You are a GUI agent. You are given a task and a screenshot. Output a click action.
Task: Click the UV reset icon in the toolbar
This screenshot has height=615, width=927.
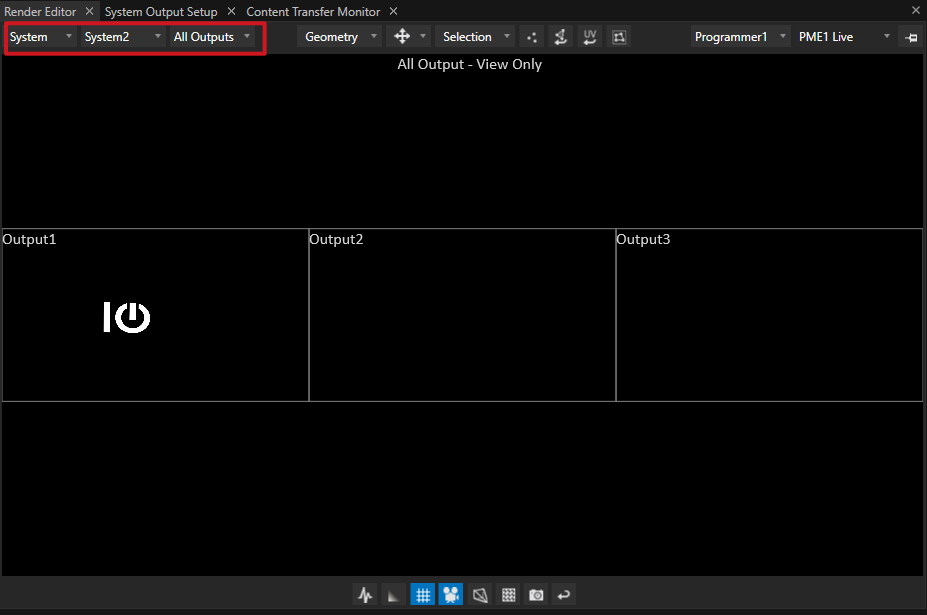pos(589,37)
